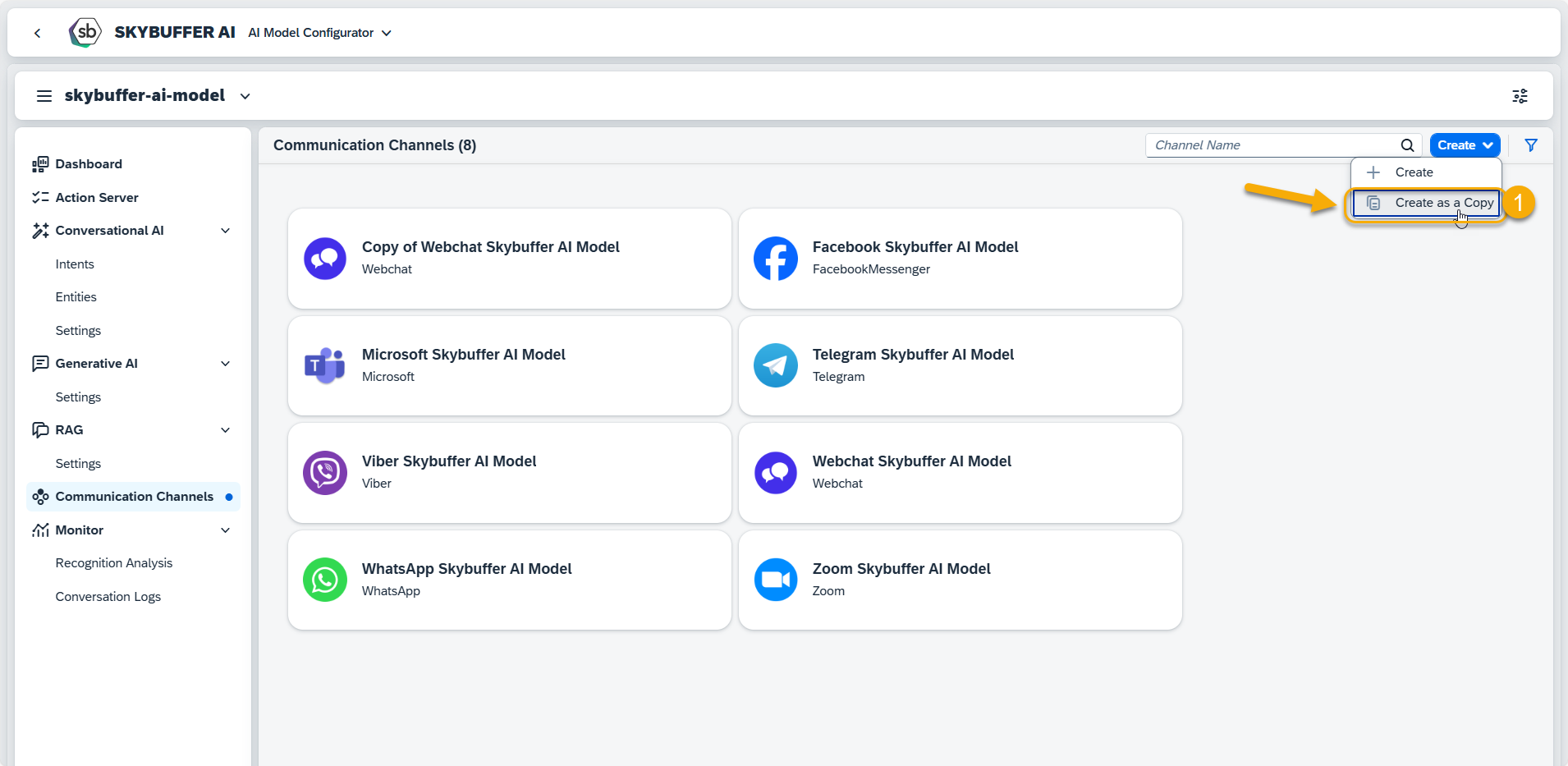Open the settings sliders icon at top right

[1520, 96]
